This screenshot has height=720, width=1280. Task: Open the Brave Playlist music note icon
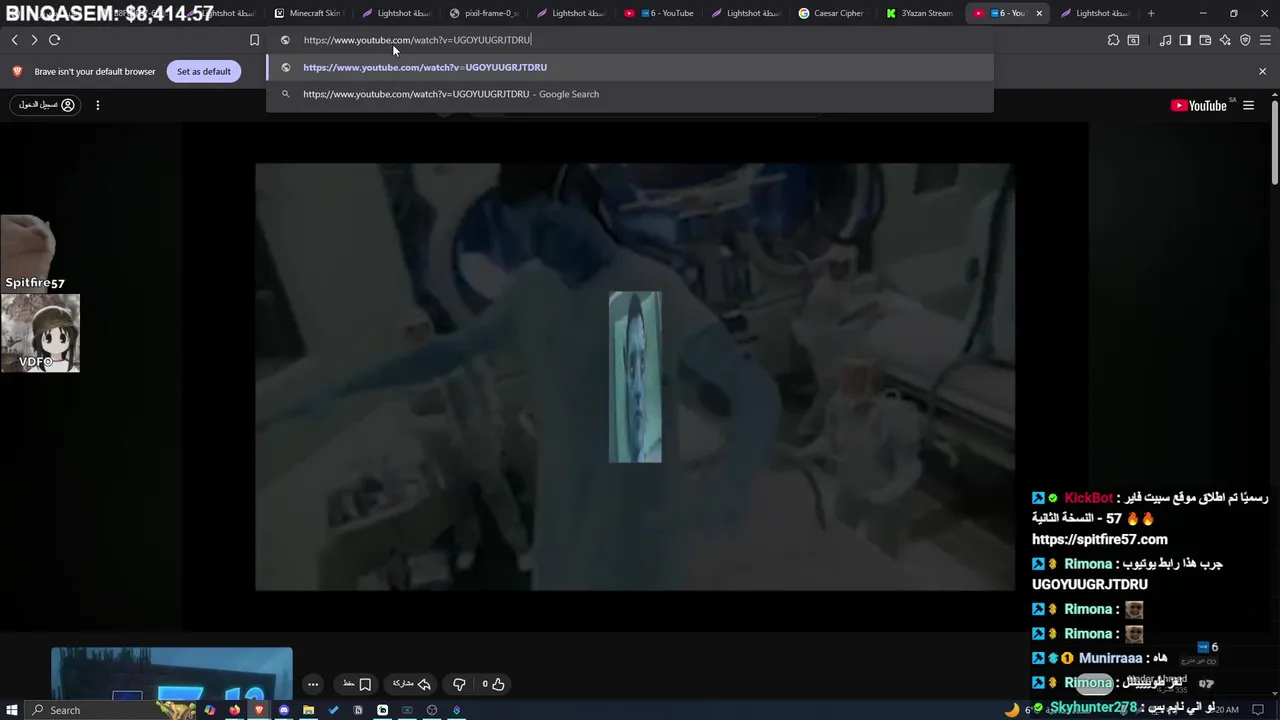(x=1165, y=40)
